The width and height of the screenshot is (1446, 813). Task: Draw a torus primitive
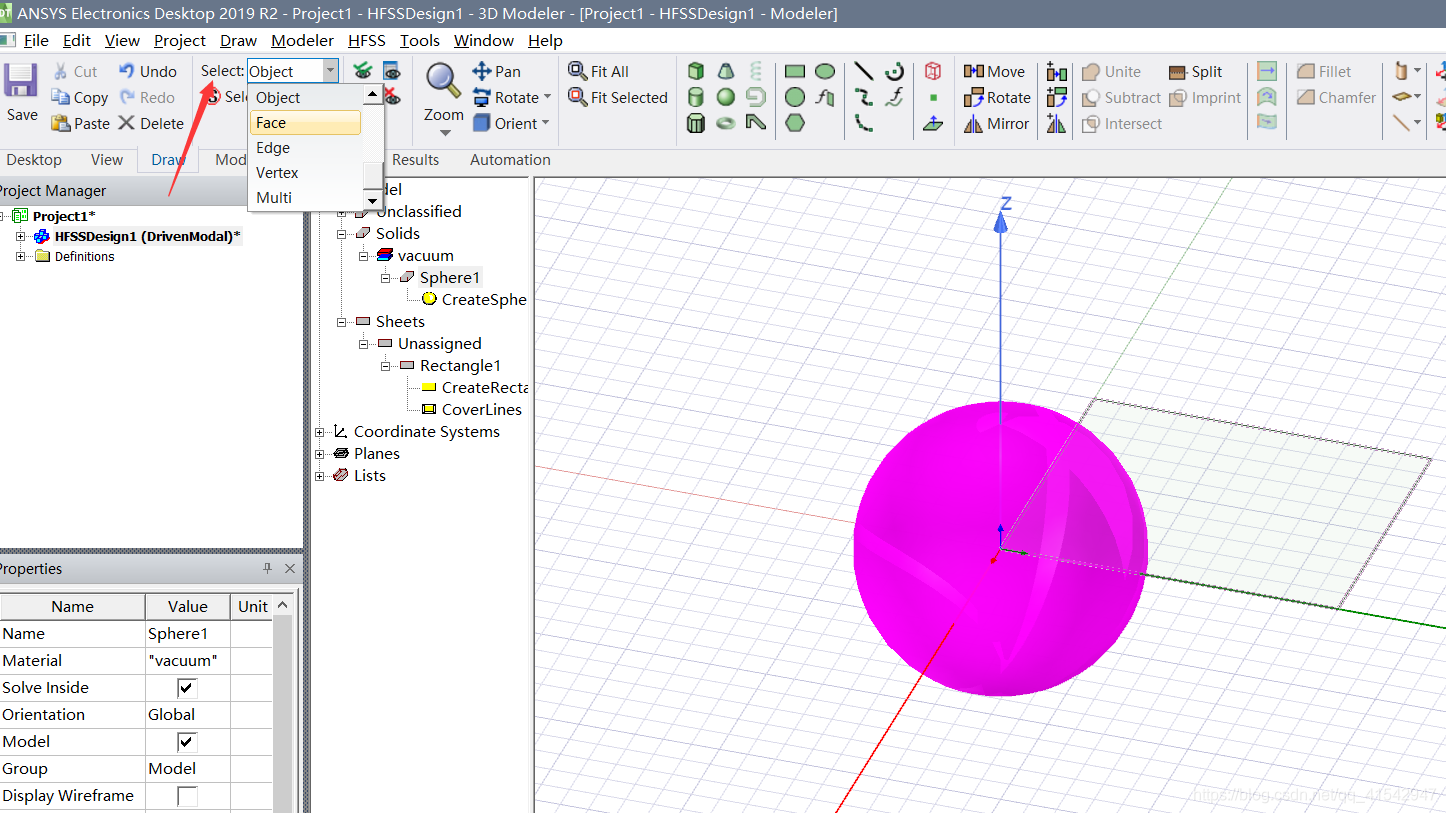726,123
